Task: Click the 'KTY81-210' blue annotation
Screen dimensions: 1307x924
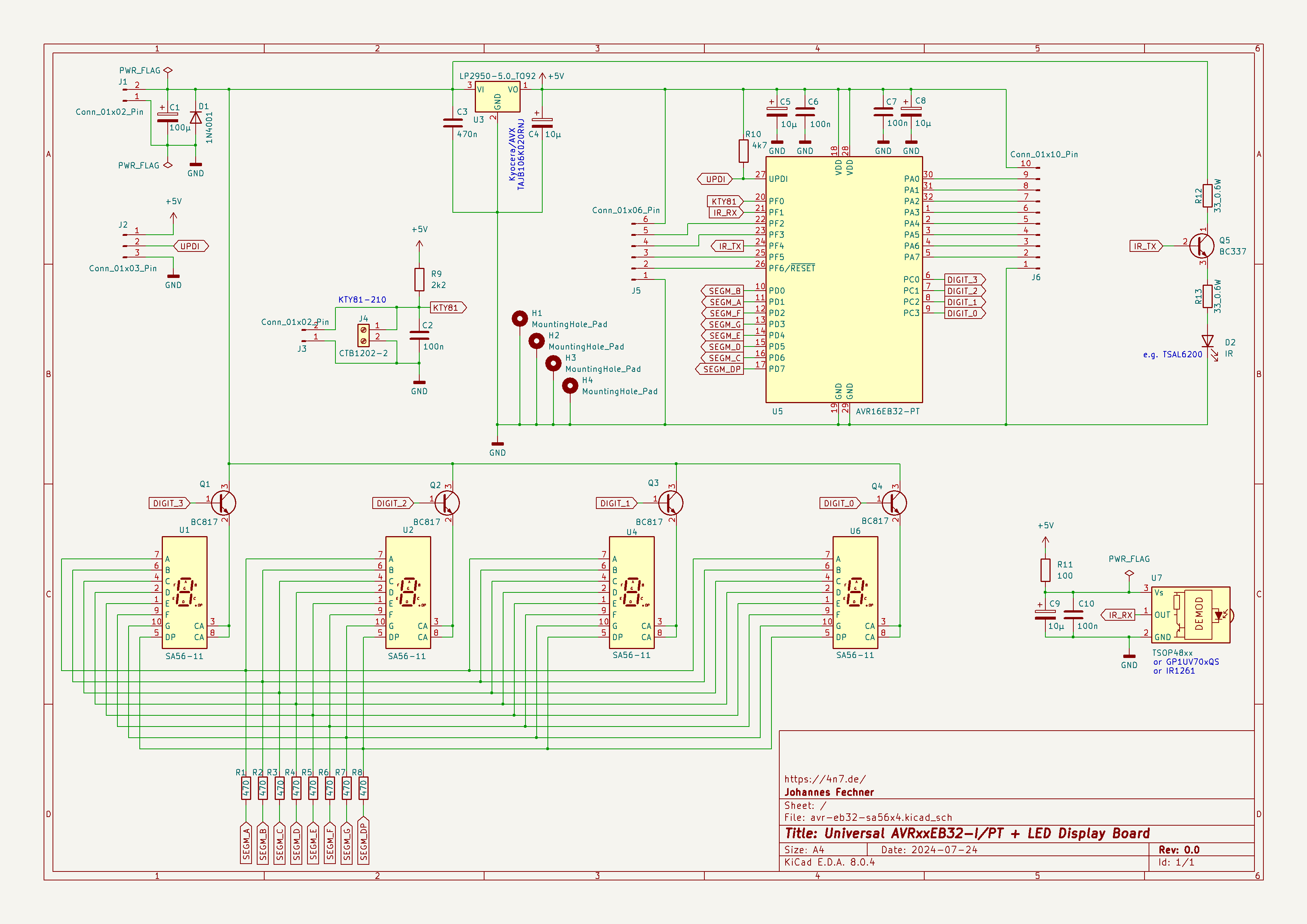Action: (x=362, y=300)
